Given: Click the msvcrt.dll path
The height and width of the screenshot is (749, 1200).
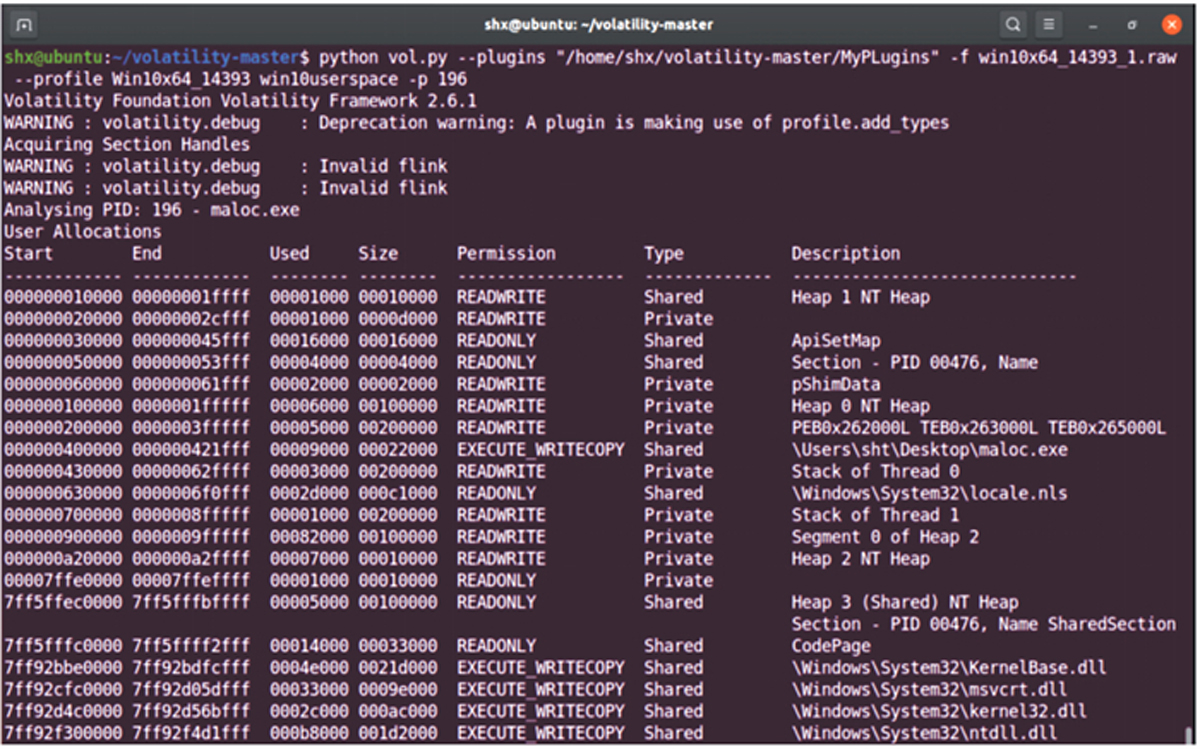Looking at the screenshot, I should click(x=929, y=690).
